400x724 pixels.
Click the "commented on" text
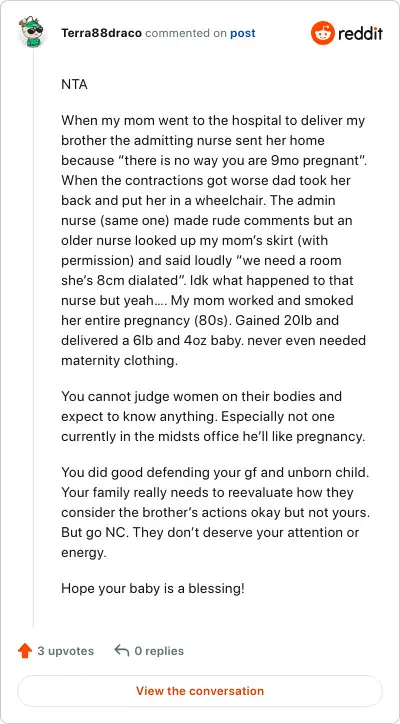click(x=186, y=33)
